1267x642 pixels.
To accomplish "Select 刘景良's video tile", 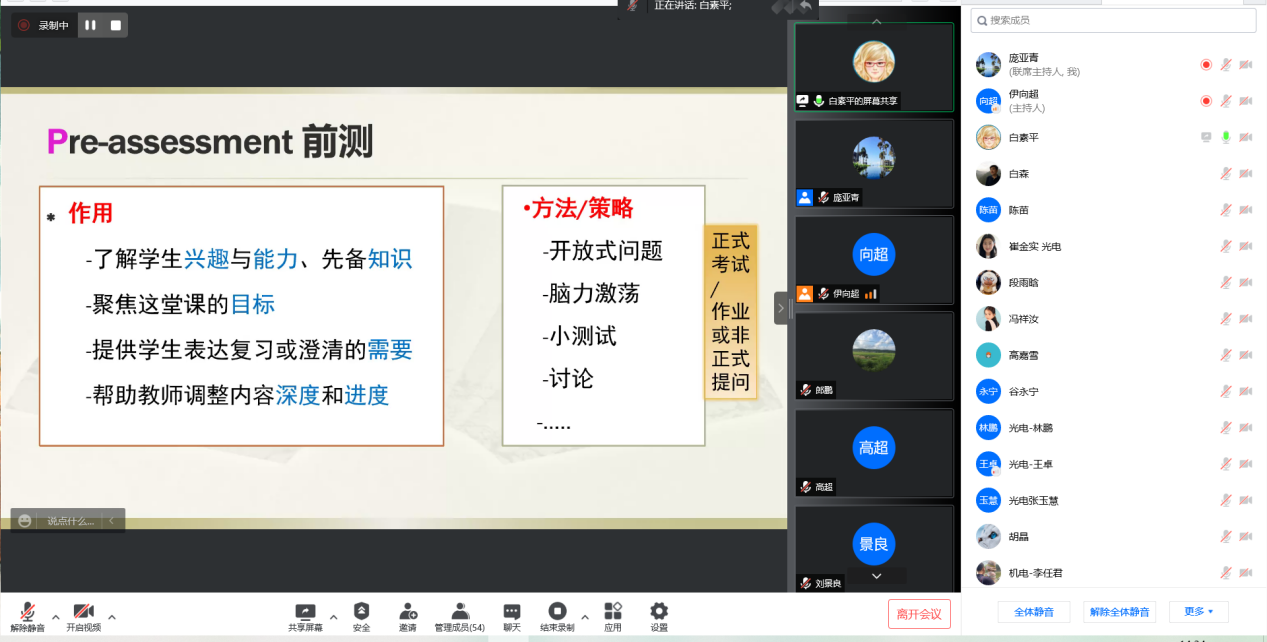I will point(874,548).
